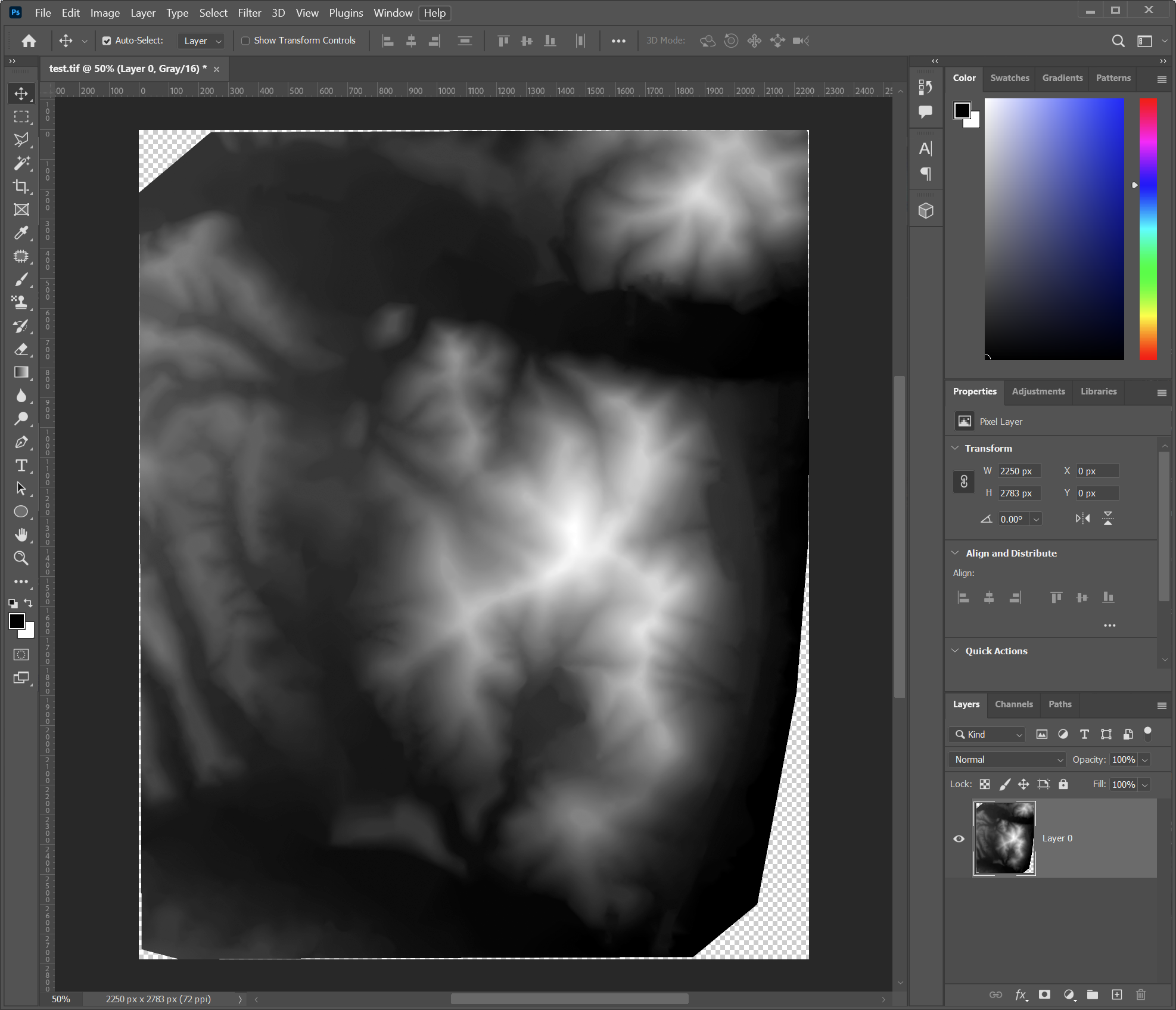Viewport: 1176px width, 1010px height.
Task: Click the hue spectrum slider bar
Action: 1147,229
